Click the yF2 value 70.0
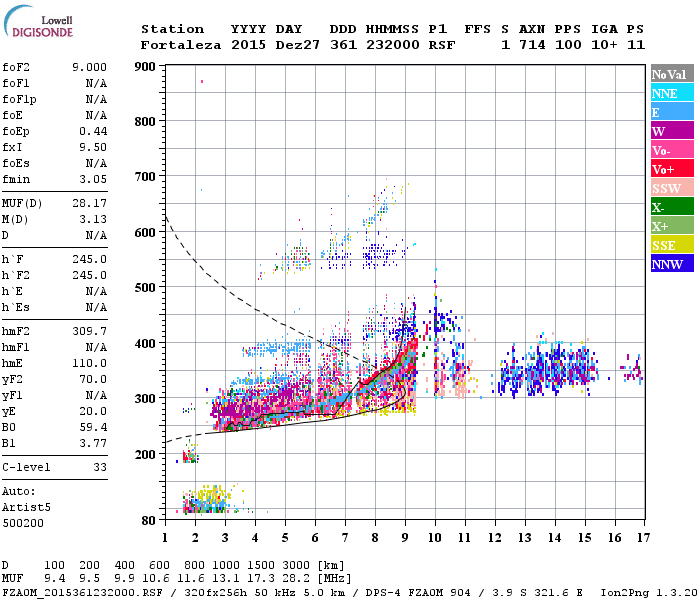The image size is (700, 600). tap(93, 379)
